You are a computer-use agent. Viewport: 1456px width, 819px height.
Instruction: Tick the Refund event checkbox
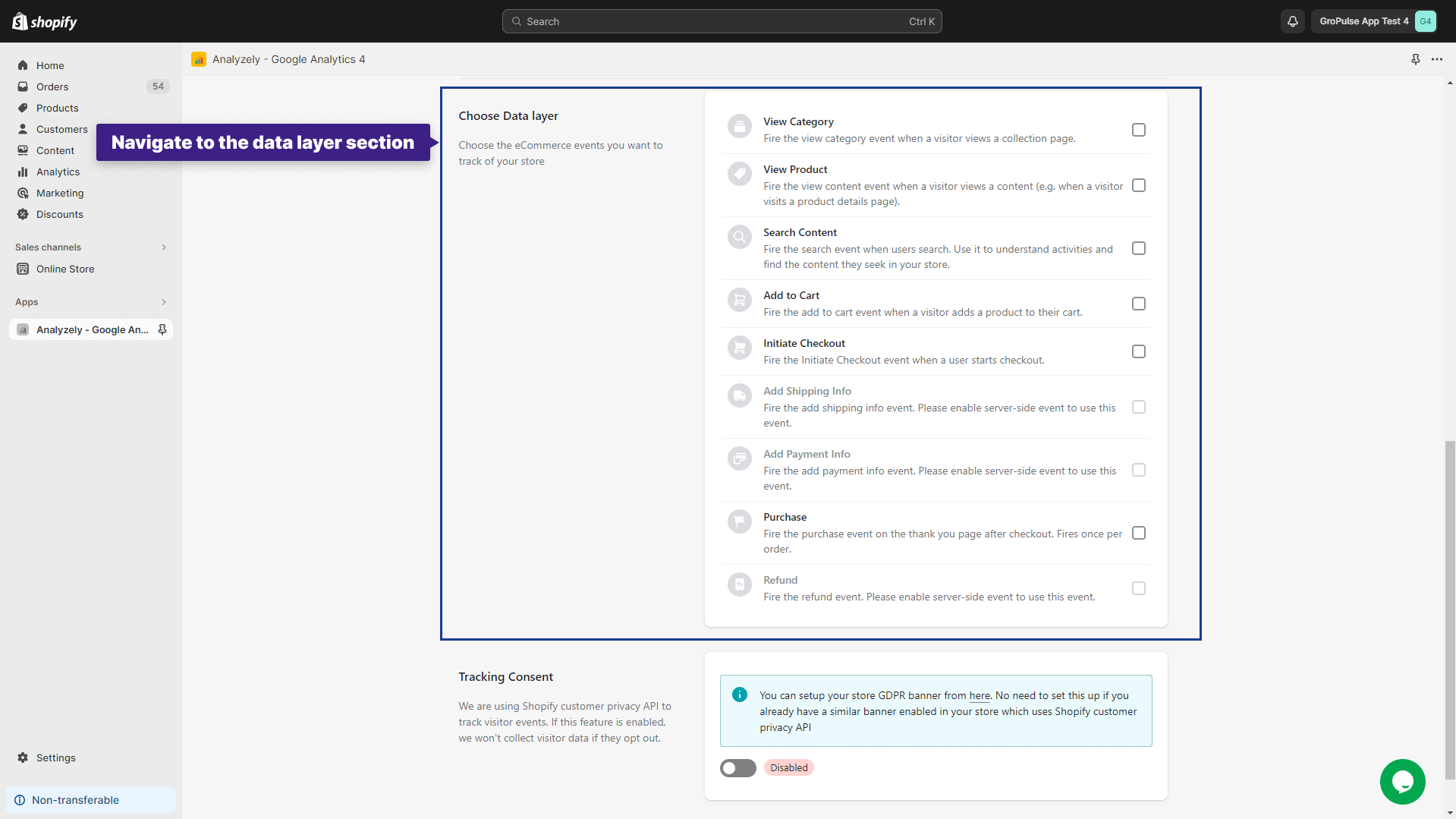1138,588
